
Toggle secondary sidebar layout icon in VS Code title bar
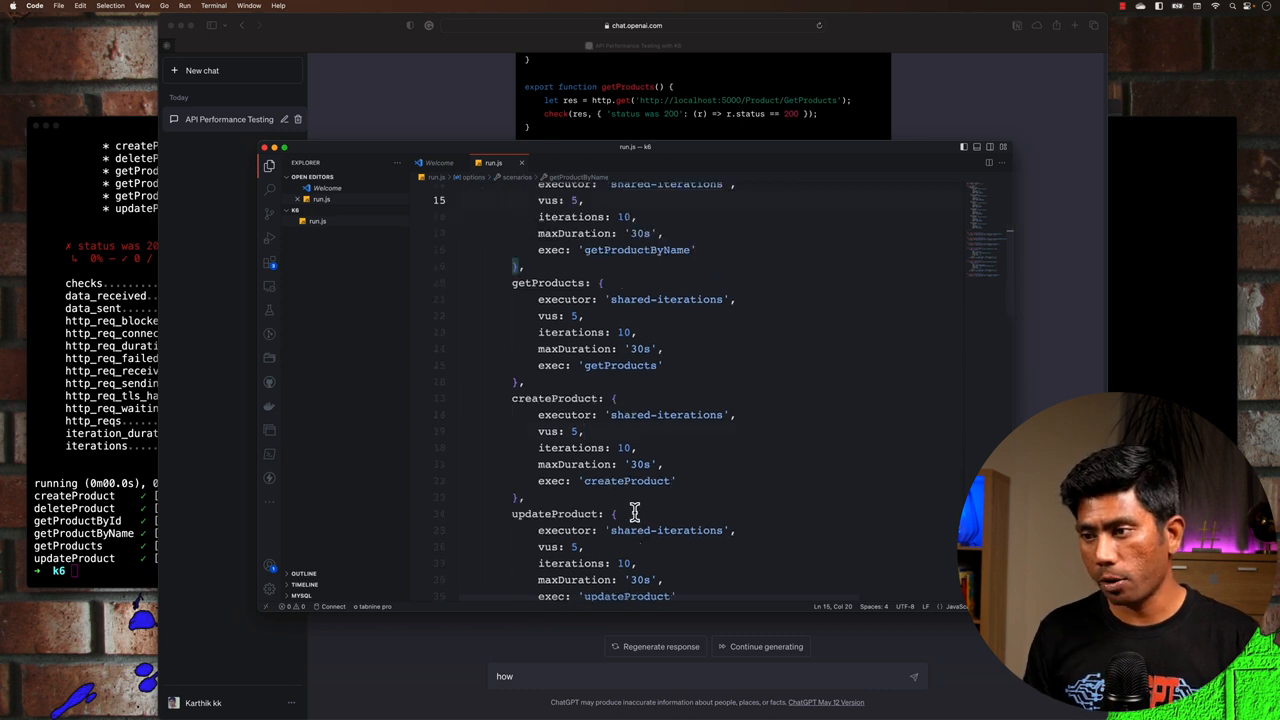[990, 147]
